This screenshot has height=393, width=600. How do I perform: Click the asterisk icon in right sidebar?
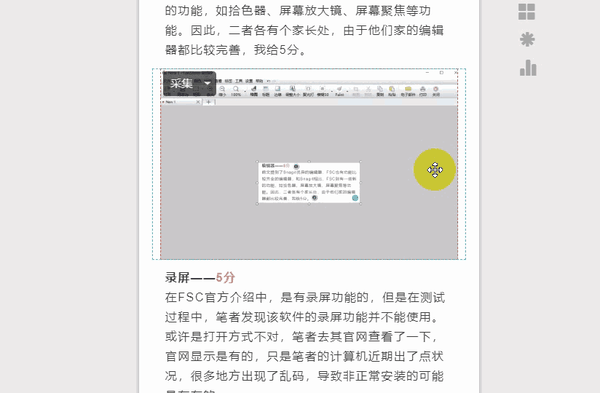tap(527, 39)
